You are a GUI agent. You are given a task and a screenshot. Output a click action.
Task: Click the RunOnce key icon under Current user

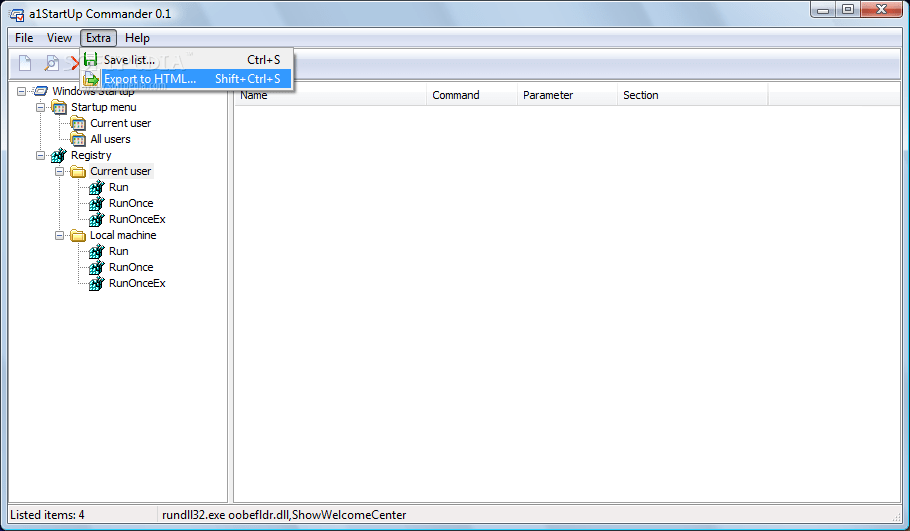point(97,203)
